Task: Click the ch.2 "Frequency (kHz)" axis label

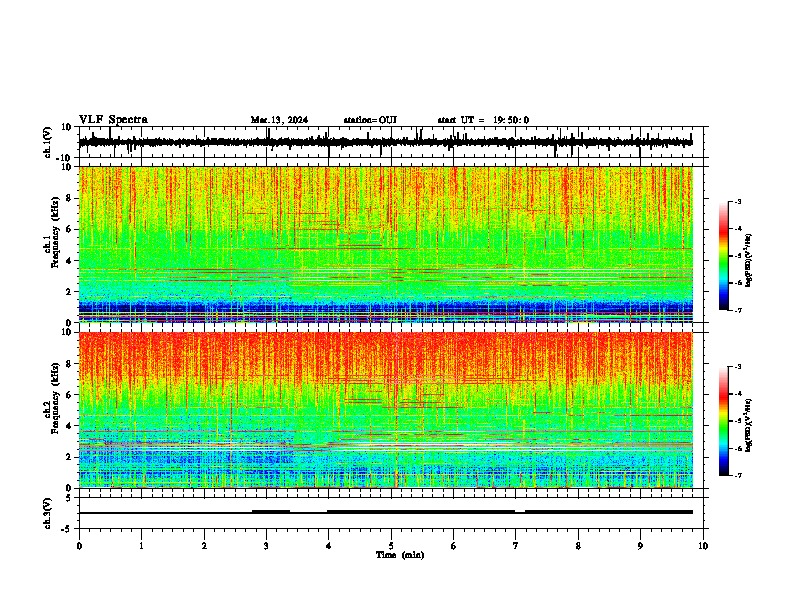Action: coord(56,398)
